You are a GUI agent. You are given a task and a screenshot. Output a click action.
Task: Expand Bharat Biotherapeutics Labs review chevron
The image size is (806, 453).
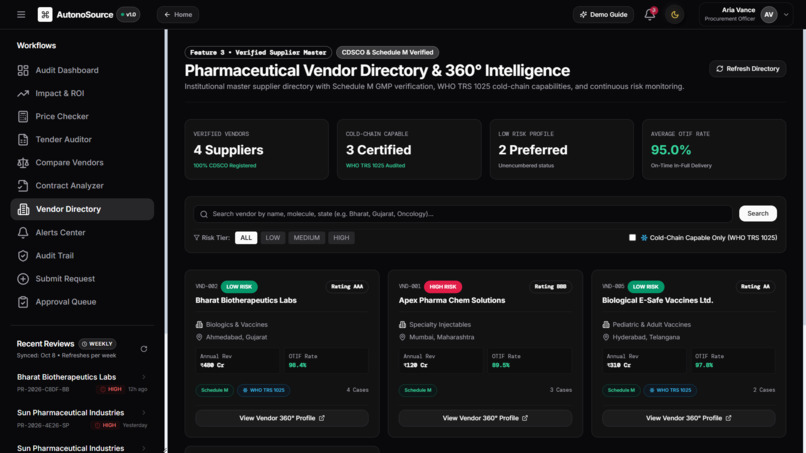click(143, 377)
